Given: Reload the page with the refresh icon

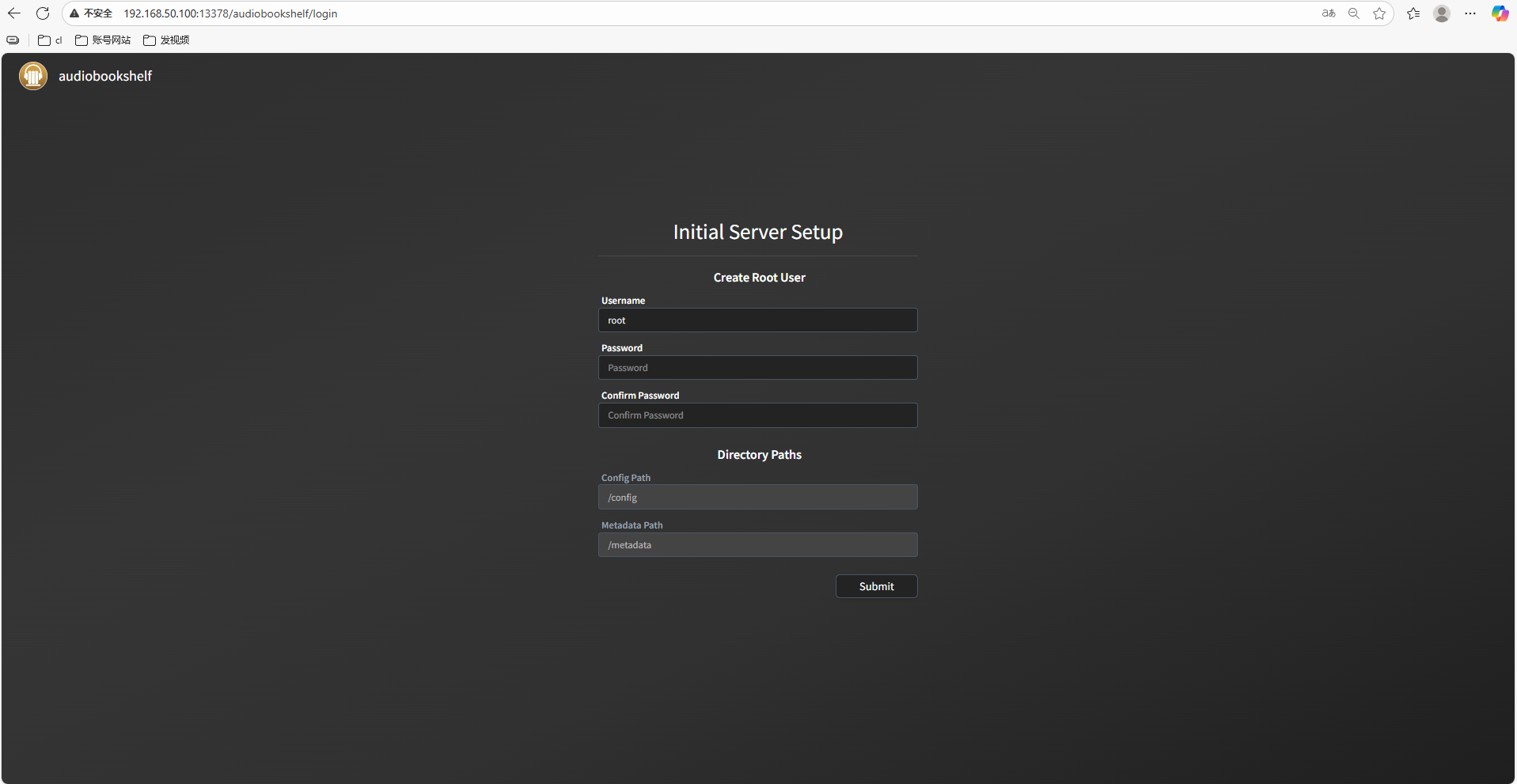Looking at the screenshot, I should [43, 13].
